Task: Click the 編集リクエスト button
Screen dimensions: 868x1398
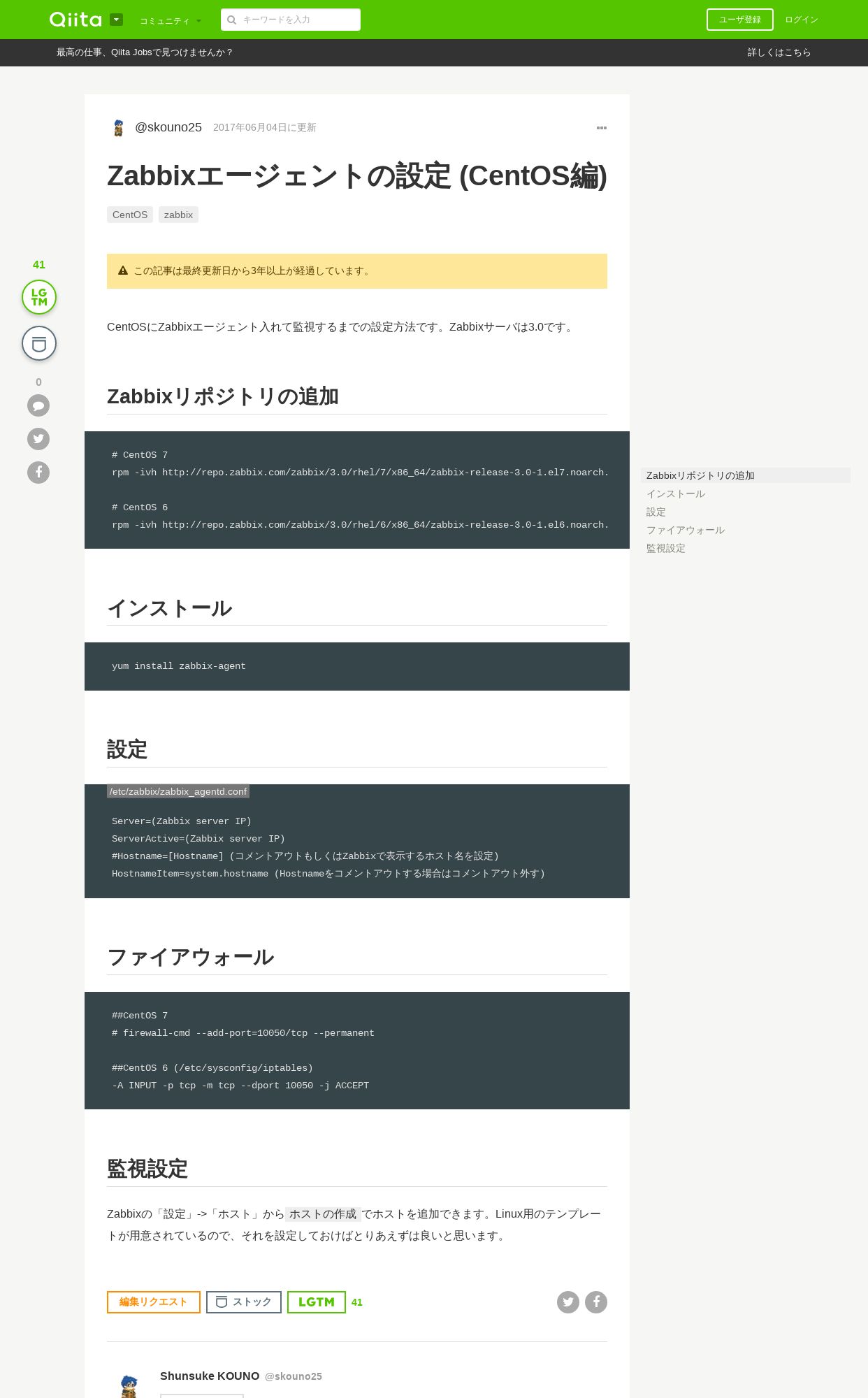Action: 154,1302
